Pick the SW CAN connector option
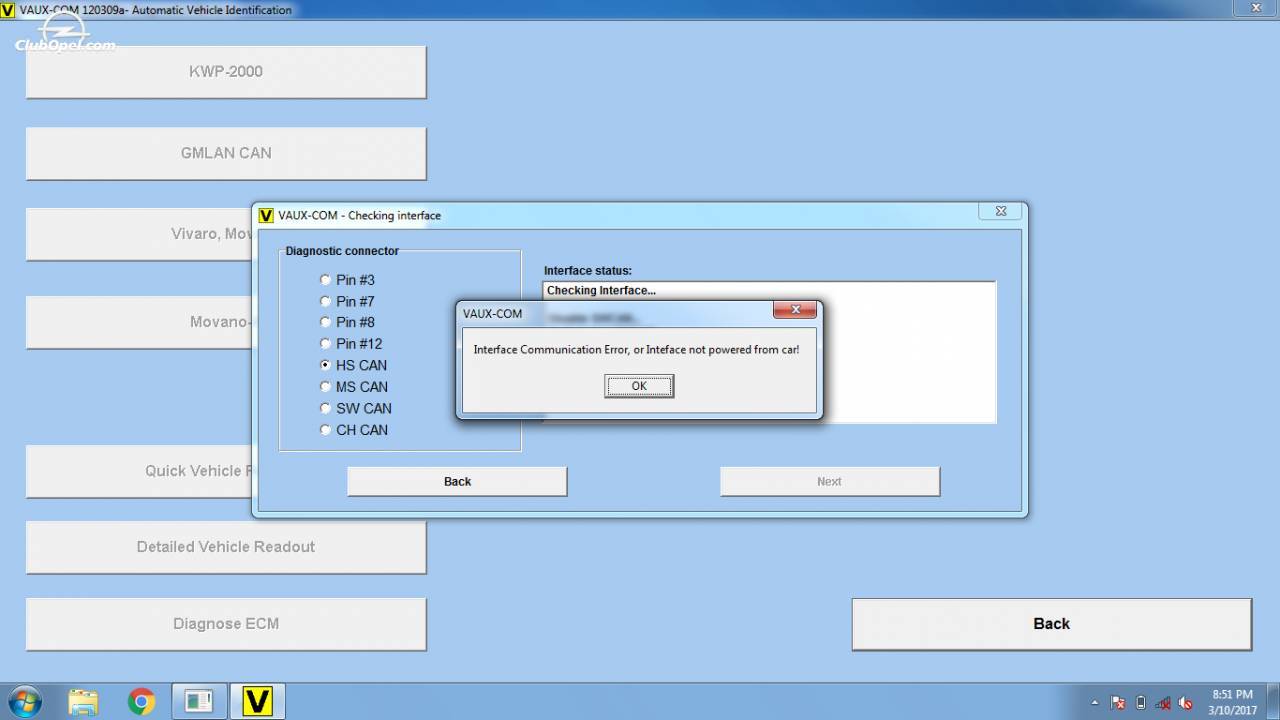Image resolution: width=1280 pixels, height=720 pixels. pos(325,408)
